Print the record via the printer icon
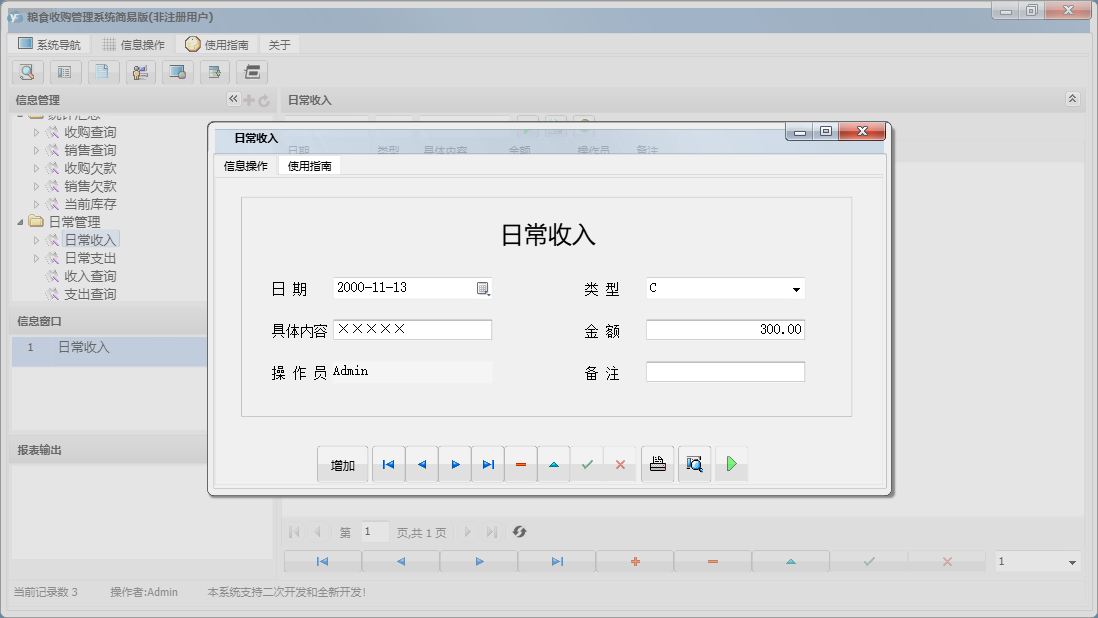Viewport: 1098px width, 618px height. [x=657, y=463]
